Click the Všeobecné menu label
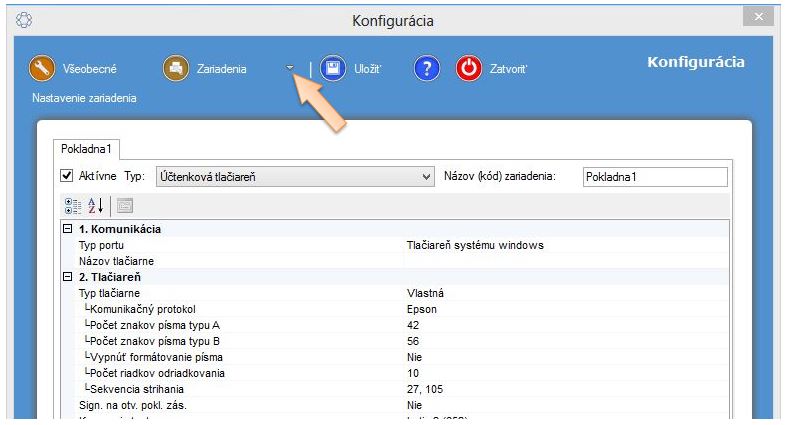This screenshot has width=785, height=425. click(90, 69)
